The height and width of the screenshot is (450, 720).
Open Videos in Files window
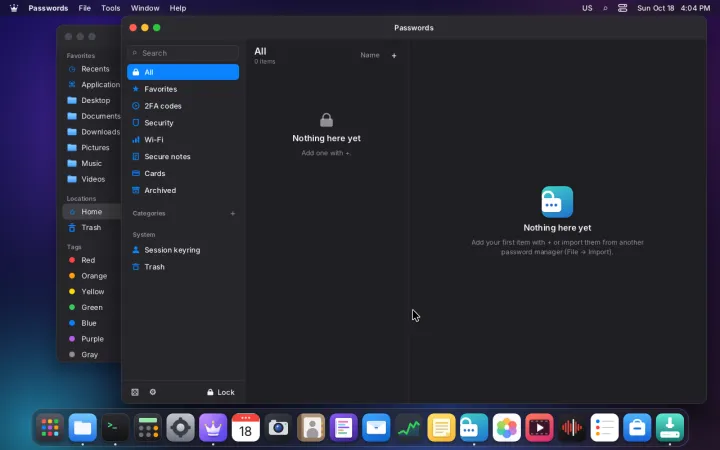(x=91, y=179)
